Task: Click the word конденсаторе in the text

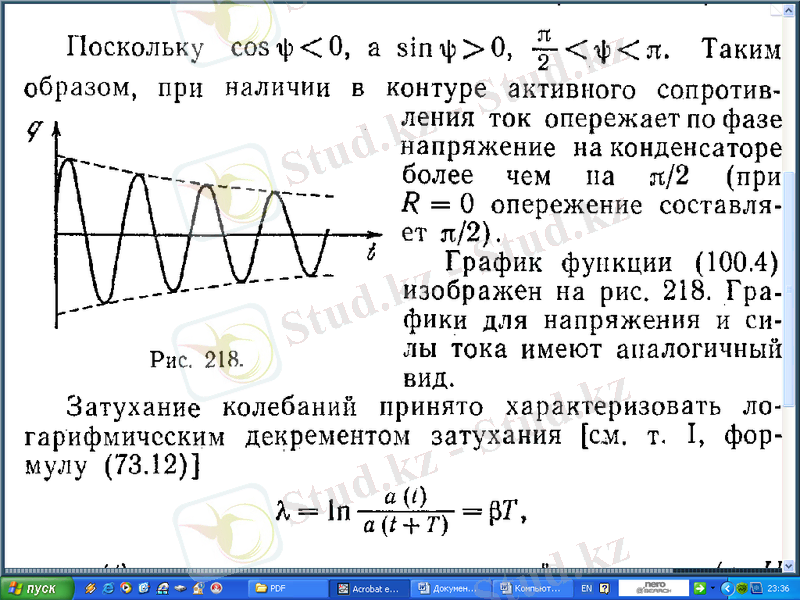Action: pos(695,148)
